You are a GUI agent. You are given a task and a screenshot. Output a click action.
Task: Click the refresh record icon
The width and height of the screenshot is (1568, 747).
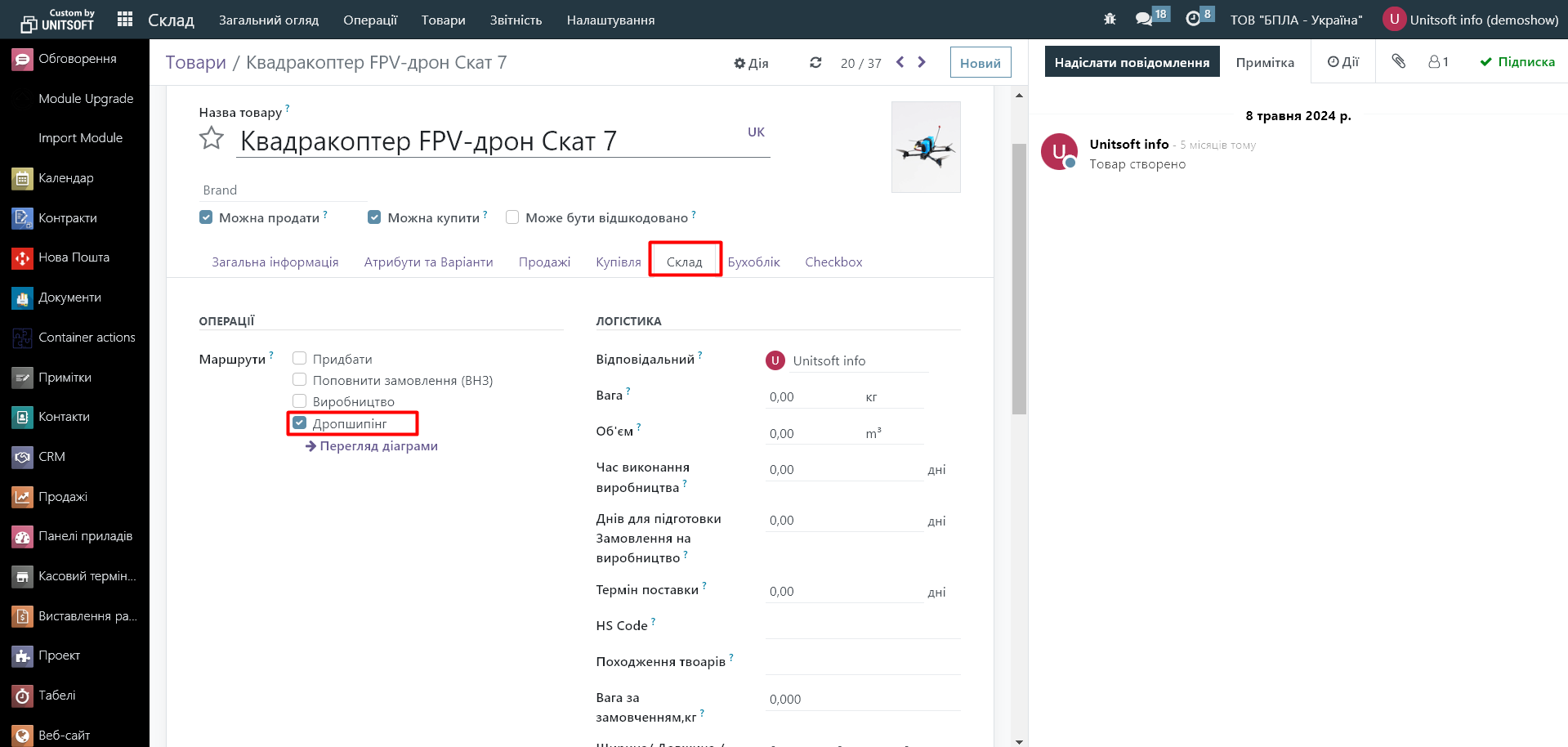815,63
